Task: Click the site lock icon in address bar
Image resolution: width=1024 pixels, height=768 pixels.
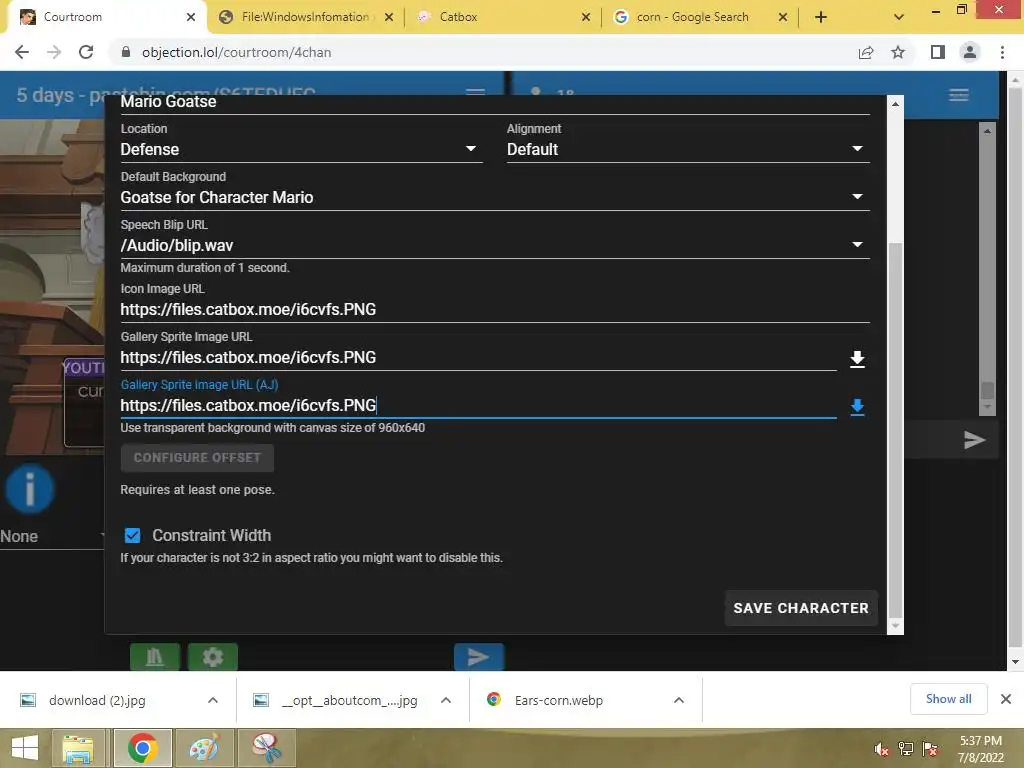Action: [126, 52]
